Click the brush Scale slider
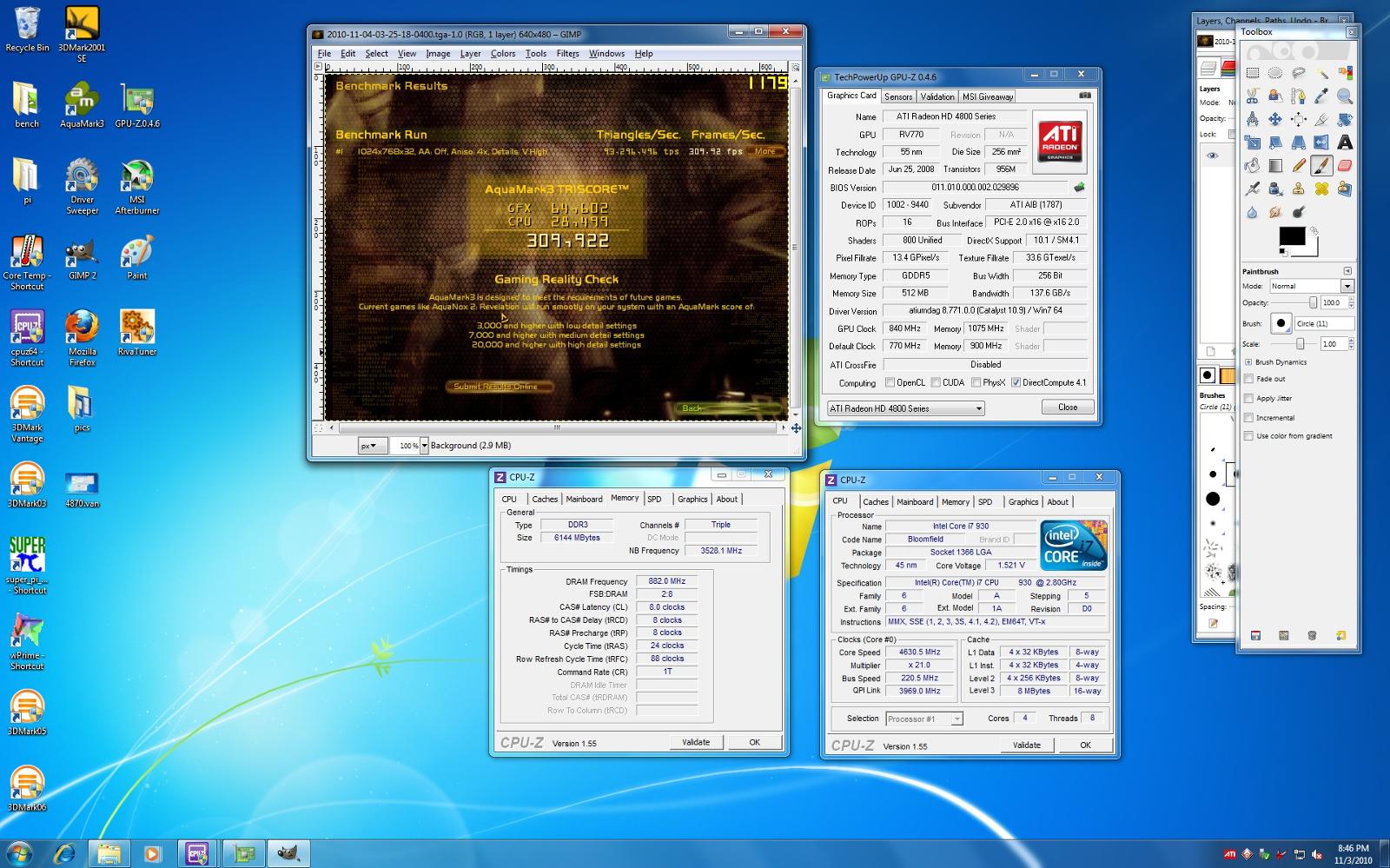The height and width of the screenshot is (868, 1390). point(1294,343)
